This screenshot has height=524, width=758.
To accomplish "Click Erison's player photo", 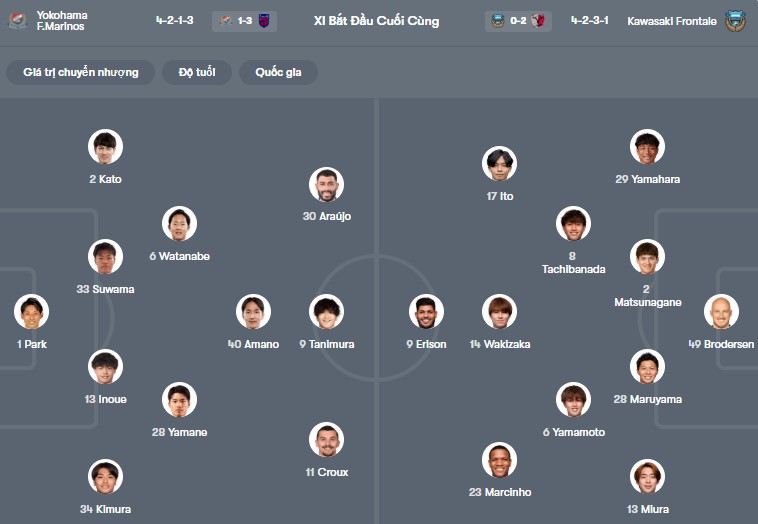I will (426, 312).
